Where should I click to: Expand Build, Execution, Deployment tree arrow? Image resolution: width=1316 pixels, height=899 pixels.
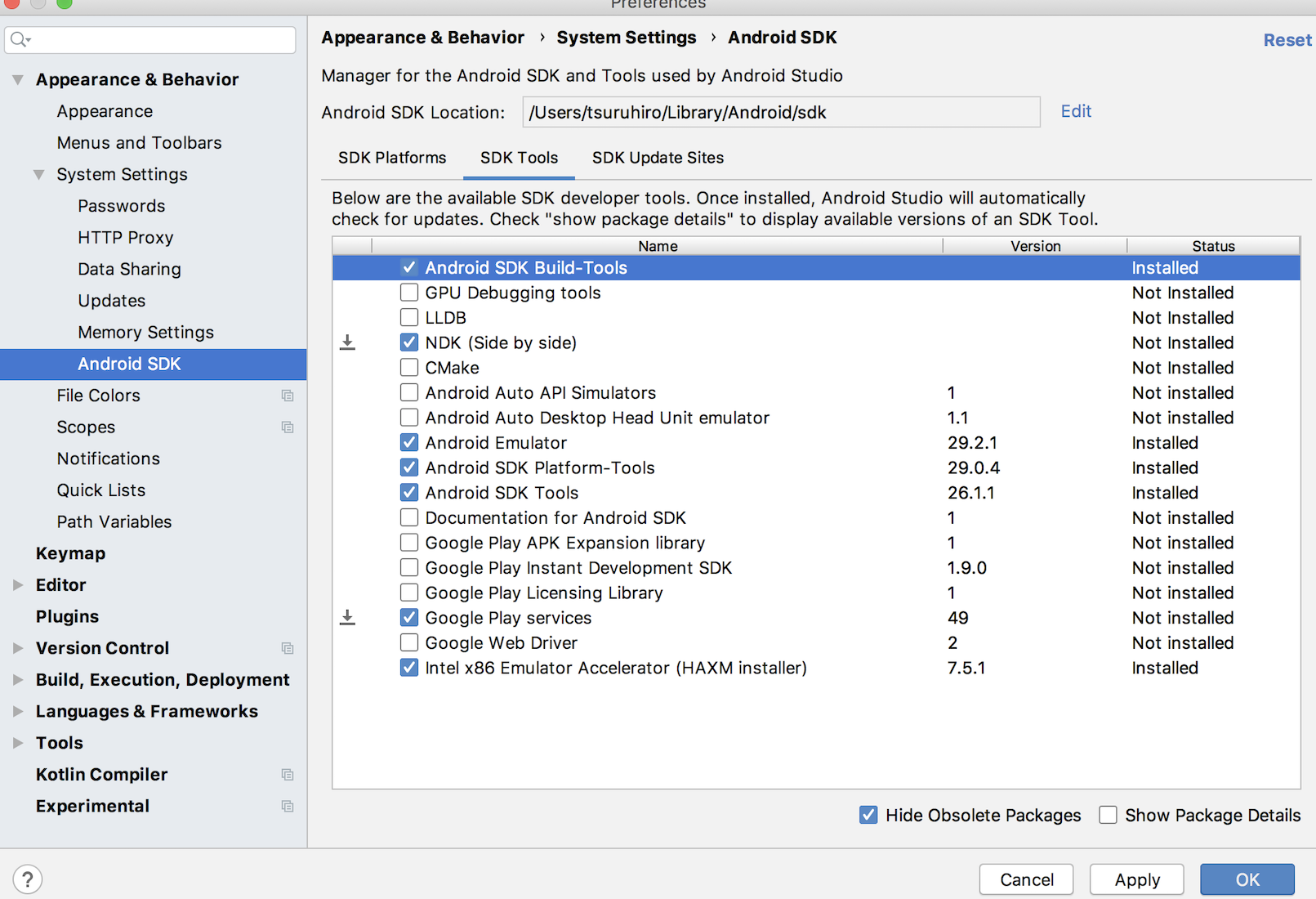point(18,680)
